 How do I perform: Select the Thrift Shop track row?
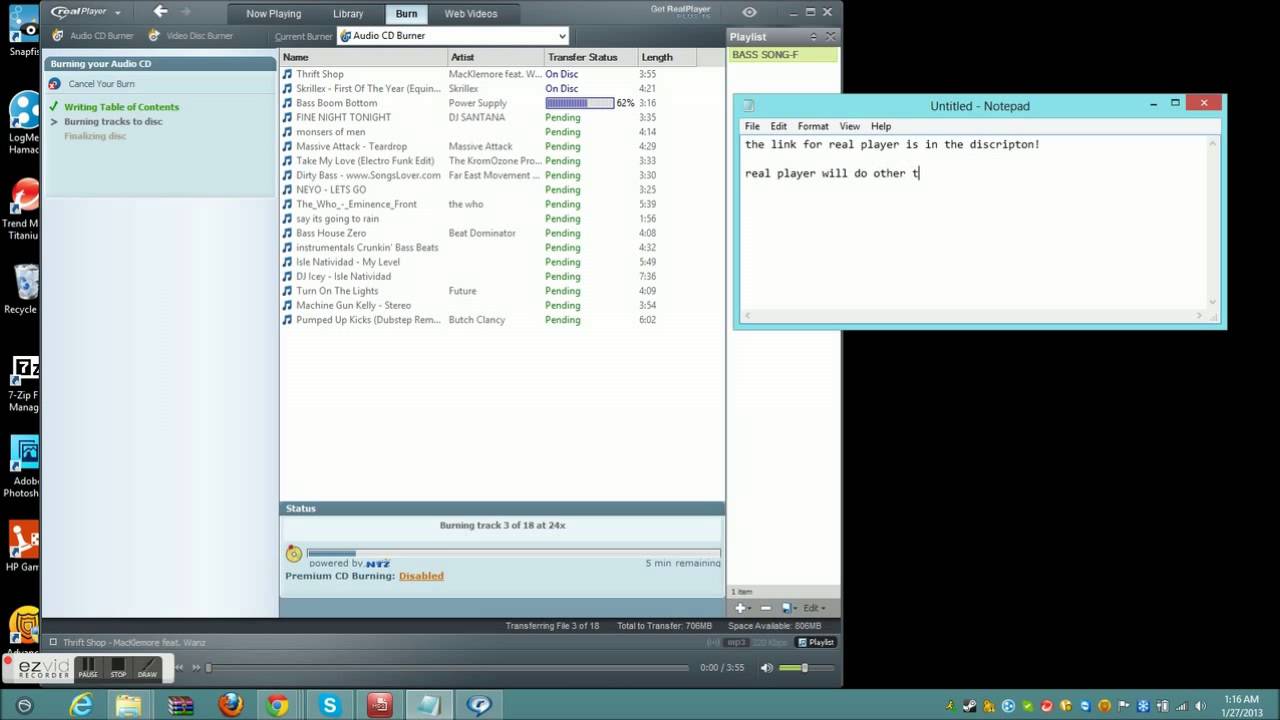[500, 74]
